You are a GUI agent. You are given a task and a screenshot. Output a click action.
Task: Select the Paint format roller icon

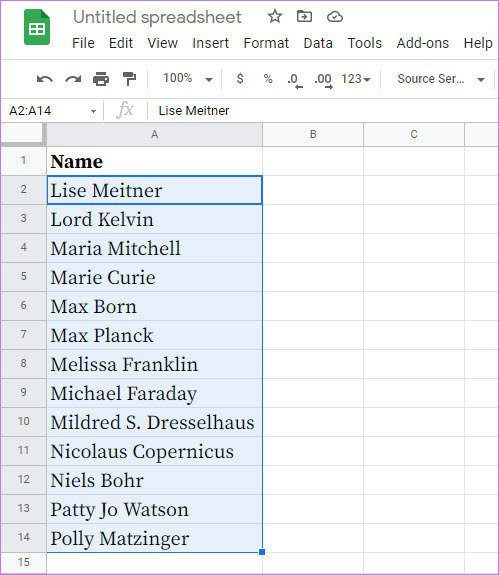129,79
